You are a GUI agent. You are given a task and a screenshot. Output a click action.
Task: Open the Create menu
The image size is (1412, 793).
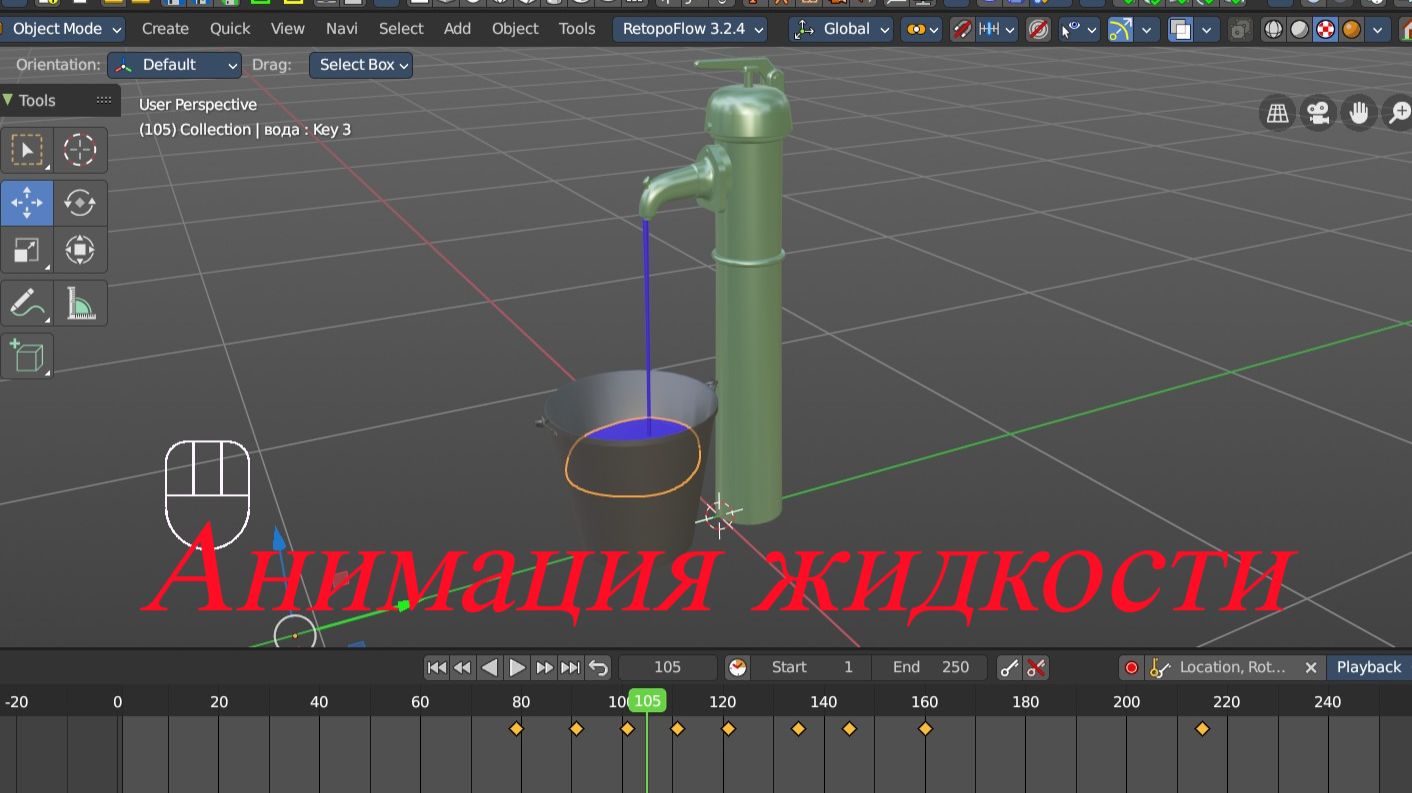click(x=165, y=29)
